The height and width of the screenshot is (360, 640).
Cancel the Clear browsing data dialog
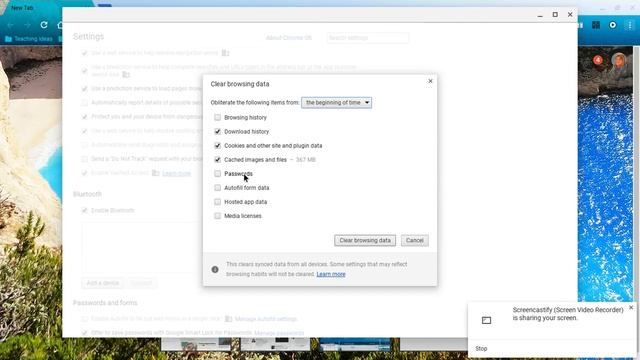coord(415,240)
